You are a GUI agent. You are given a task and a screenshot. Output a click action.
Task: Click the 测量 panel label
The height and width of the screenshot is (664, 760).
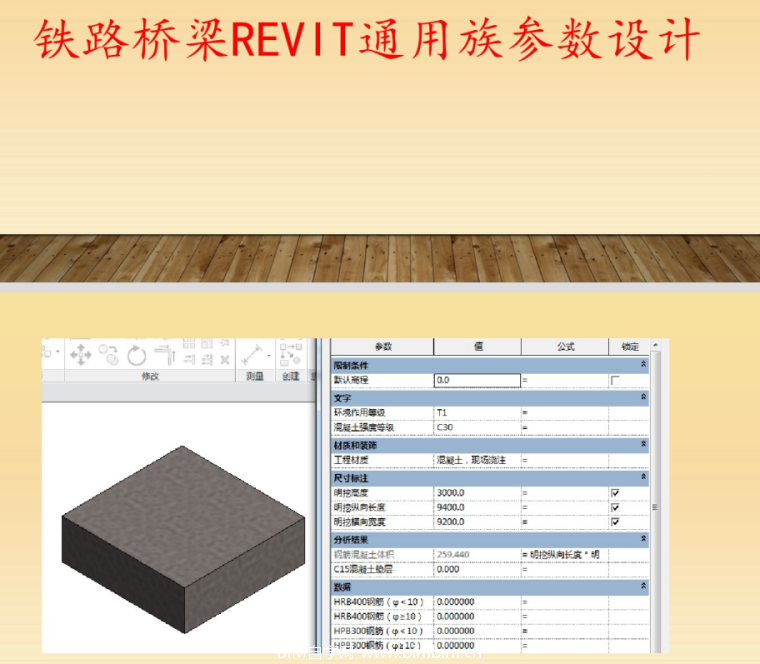click(255, 376)
